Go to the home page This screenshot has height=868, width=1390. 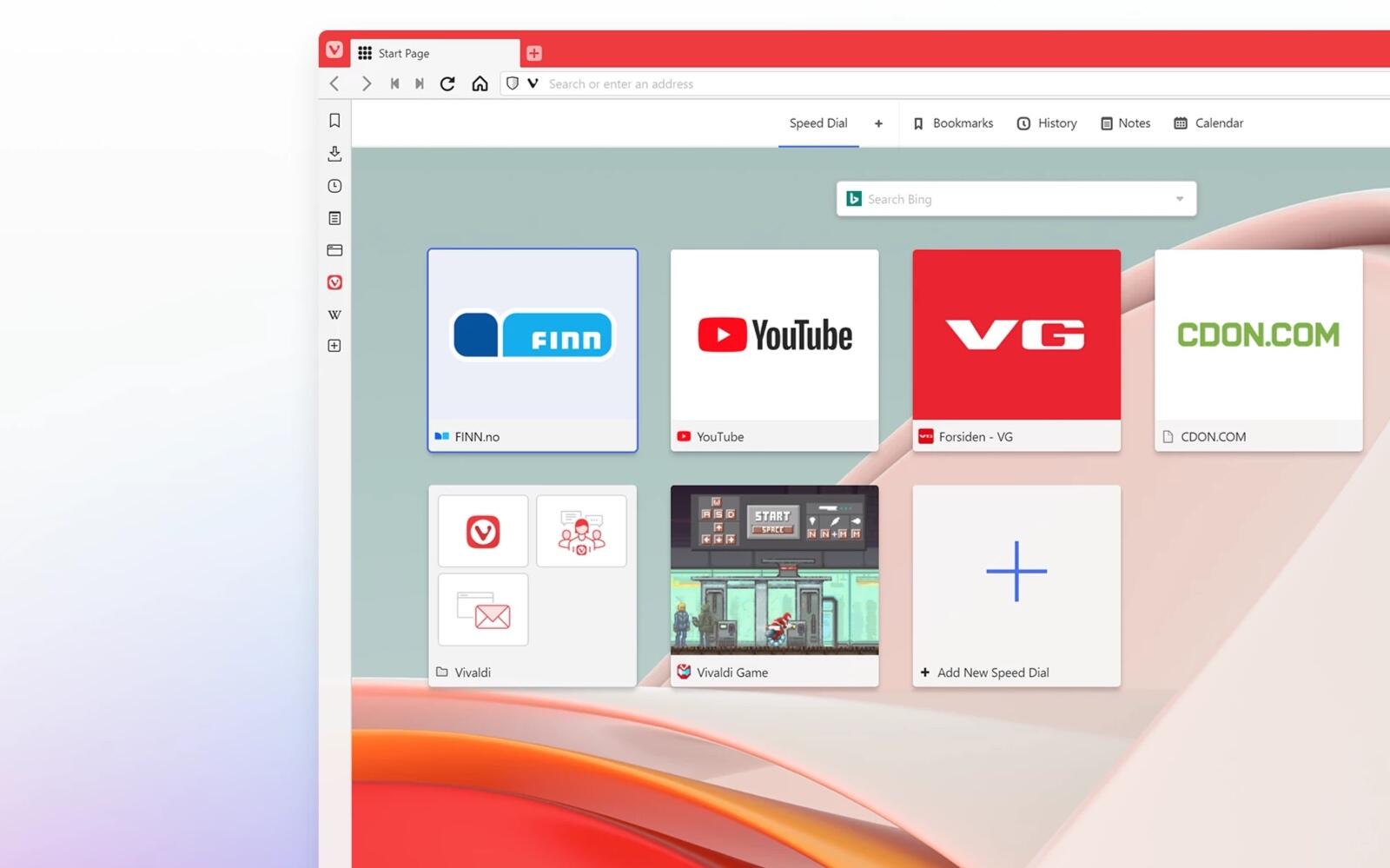(x=480, y=83)
